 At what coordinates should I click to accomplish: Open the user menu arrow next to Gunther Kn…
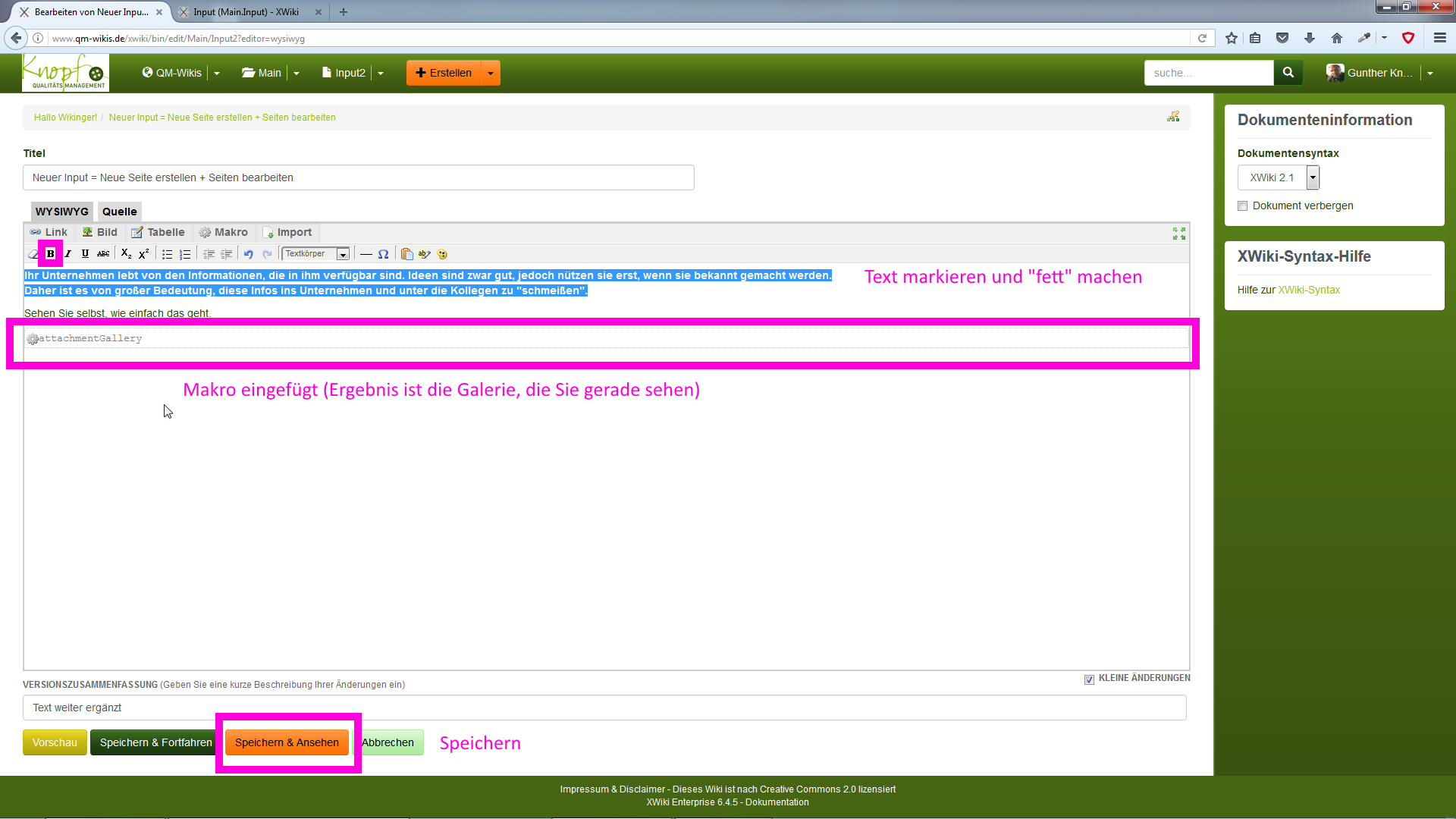point(1430,74)
